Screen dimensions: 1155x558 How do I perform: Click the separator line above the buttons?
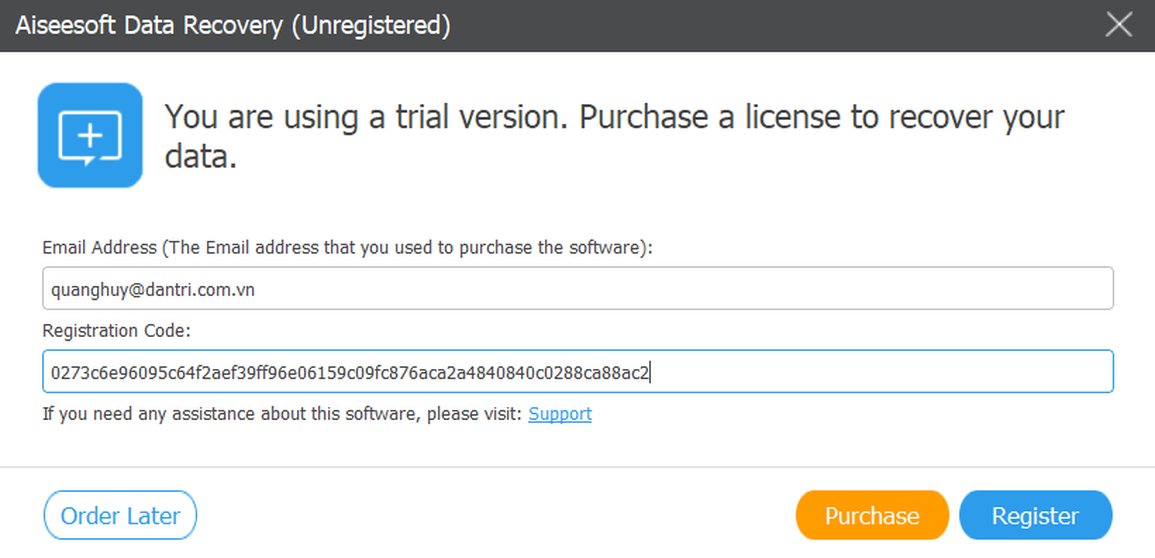coord(577,467)
